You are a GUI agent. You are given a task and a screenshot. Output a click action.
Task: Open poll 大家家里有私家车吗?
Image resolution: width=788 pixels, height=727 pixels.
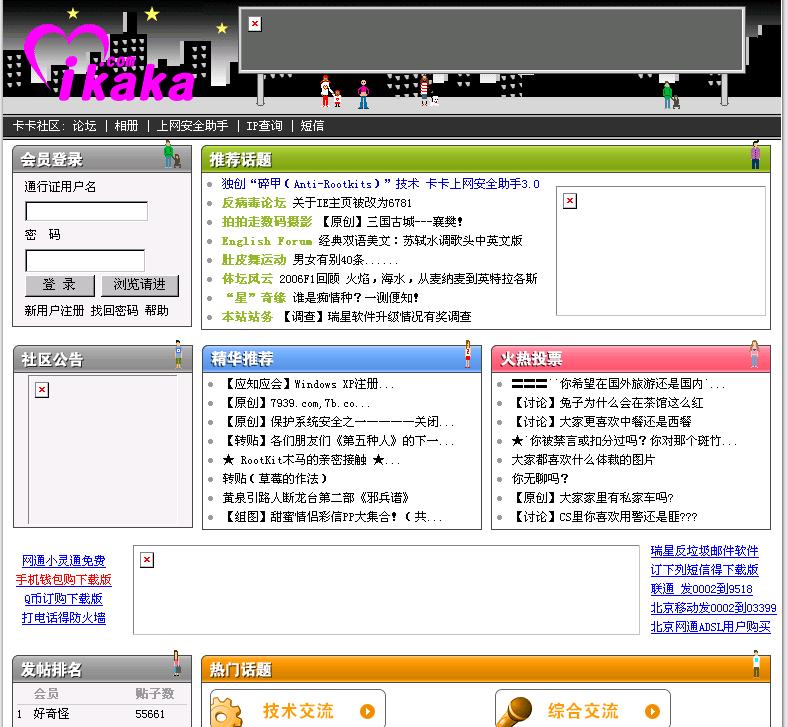tap(592, 498)
